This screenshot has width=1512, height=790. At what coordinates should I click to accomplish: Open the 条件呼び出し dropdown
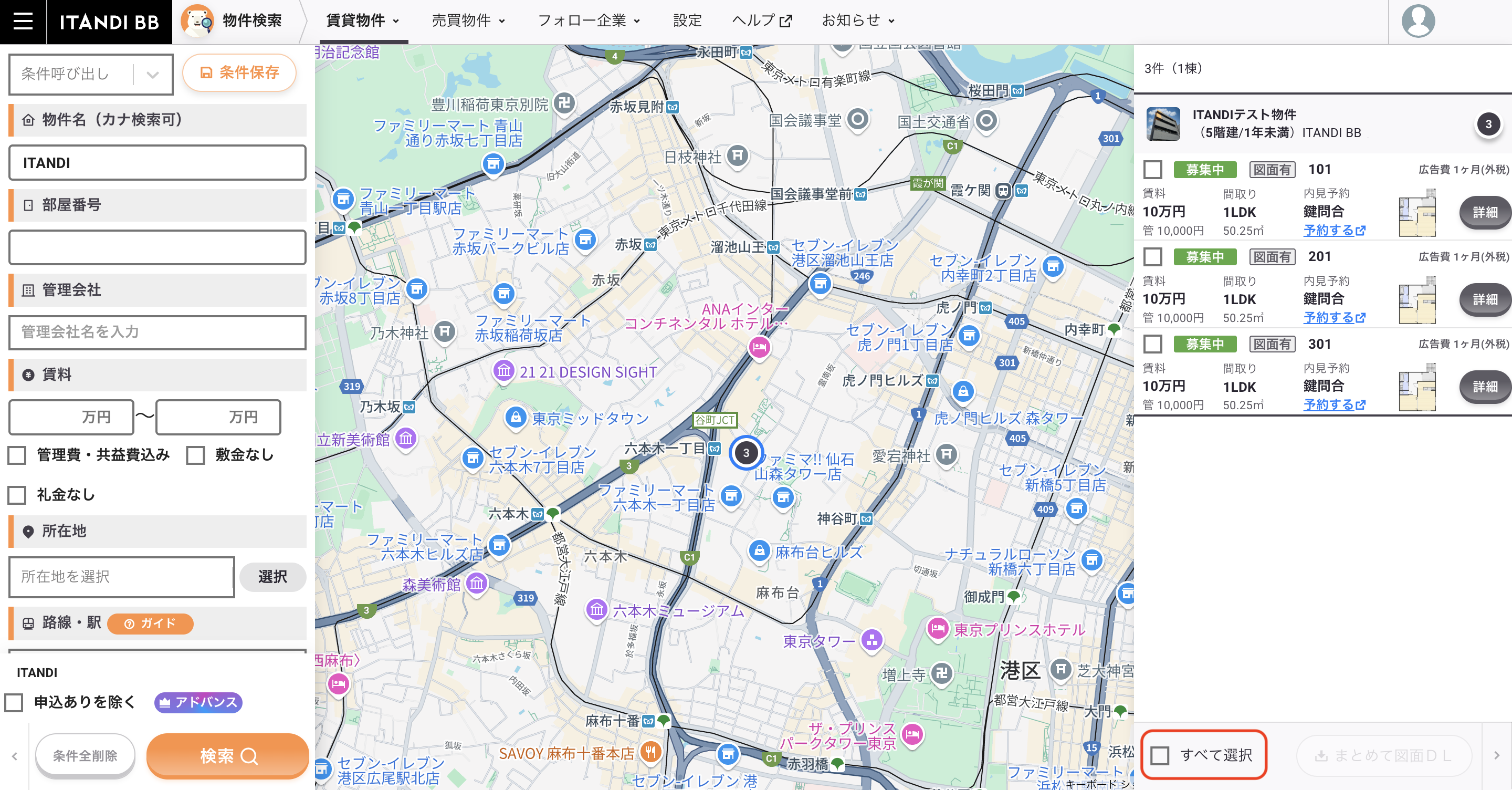(91, 75)
